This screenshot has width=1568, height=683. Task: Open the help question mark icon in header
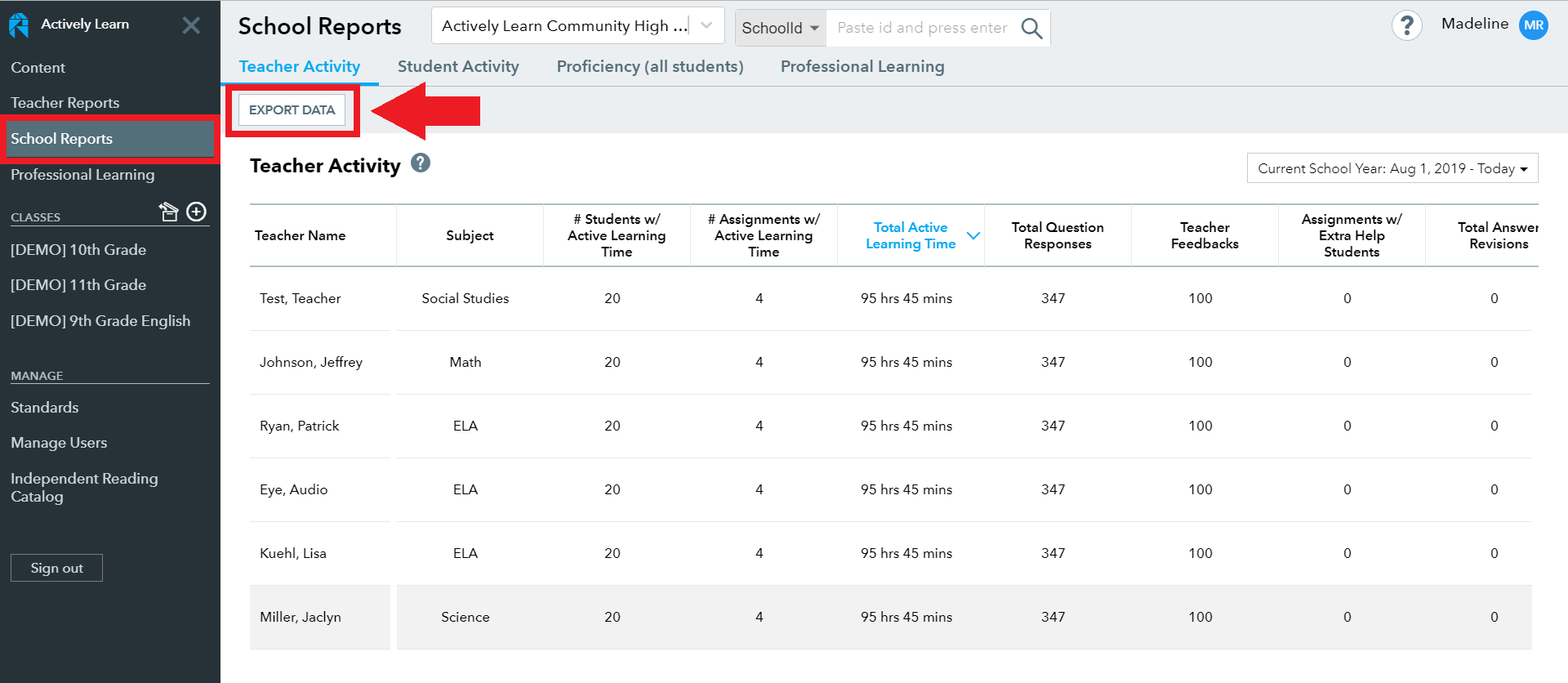coord(1406,26)
